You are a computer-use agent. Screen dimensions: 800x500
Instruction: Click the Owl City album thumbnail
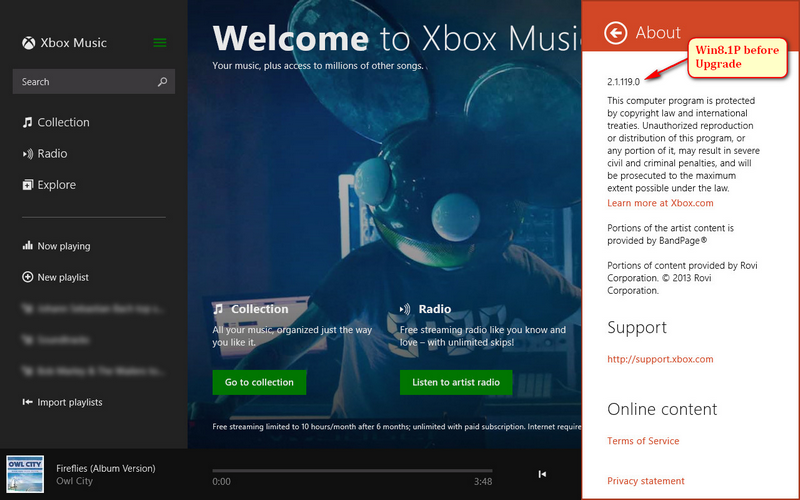pos(25,474)
